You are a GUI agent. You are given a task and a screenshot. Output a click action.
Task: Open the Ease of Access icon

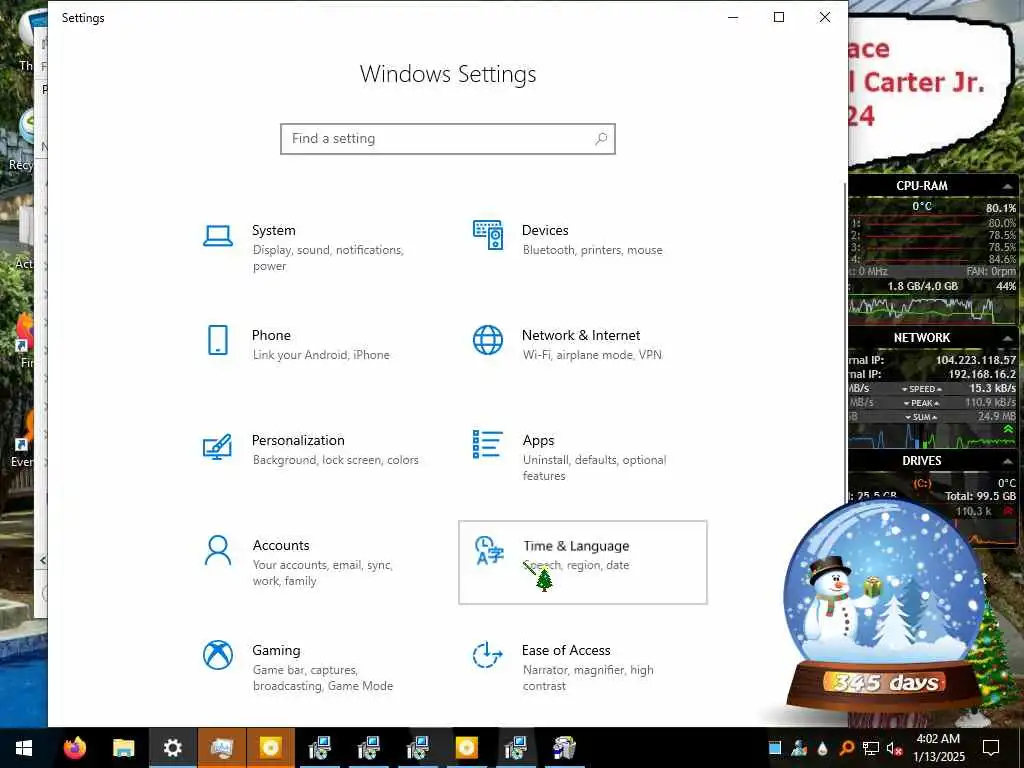[x=487, y=655]
